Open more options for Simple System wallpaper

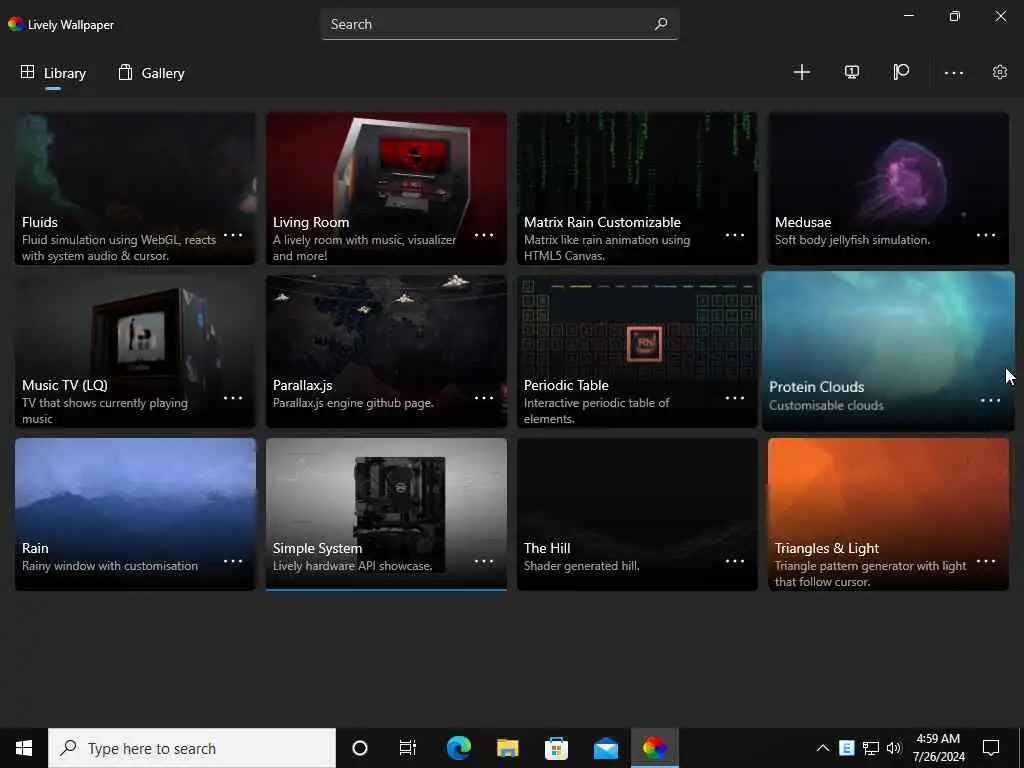[x=484, y=561]
